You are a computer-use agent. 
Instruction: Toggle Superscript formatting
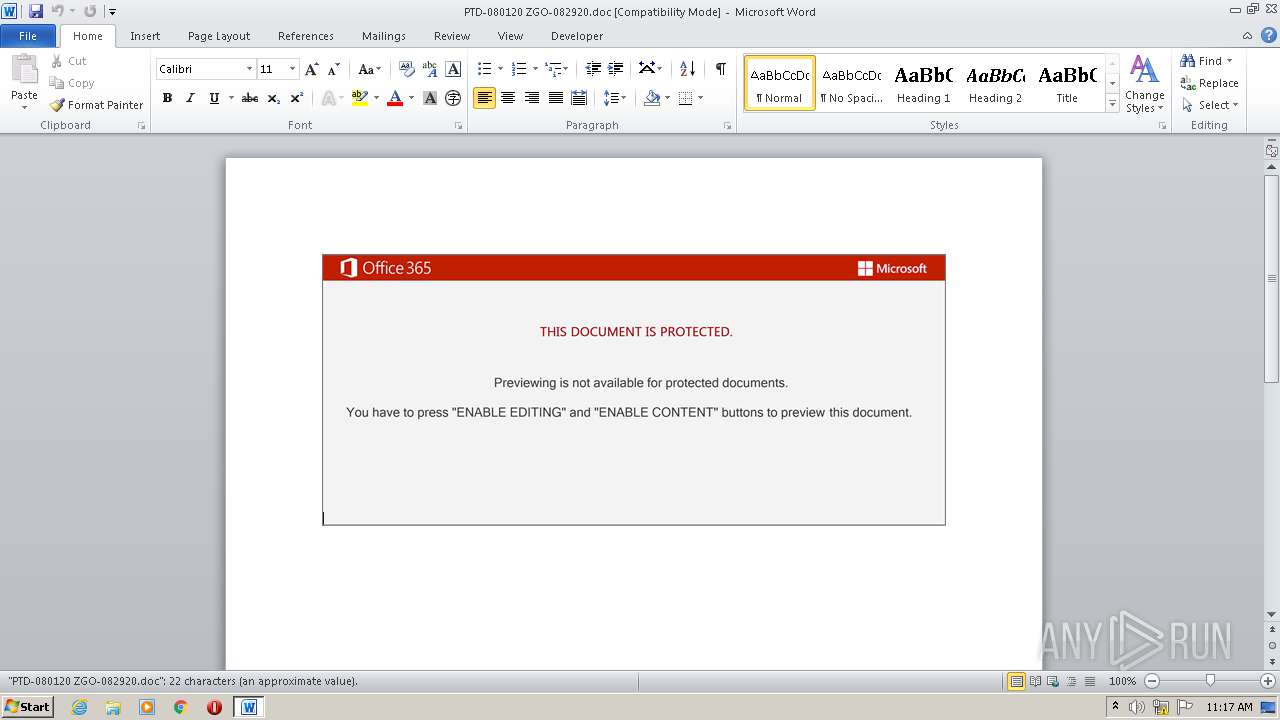[x=297, y=98]
